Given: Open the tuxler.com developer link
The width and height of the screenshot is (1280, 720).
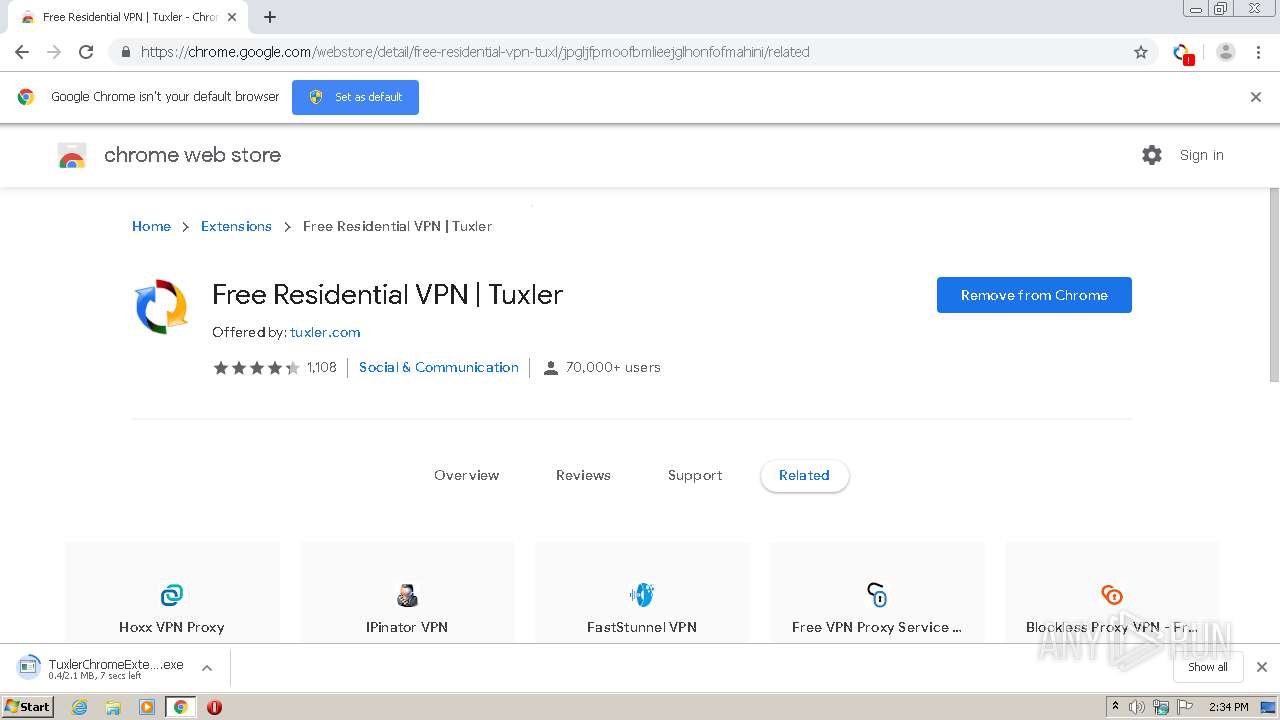Looking at the screenshot, I should click(x=325, y=332).
